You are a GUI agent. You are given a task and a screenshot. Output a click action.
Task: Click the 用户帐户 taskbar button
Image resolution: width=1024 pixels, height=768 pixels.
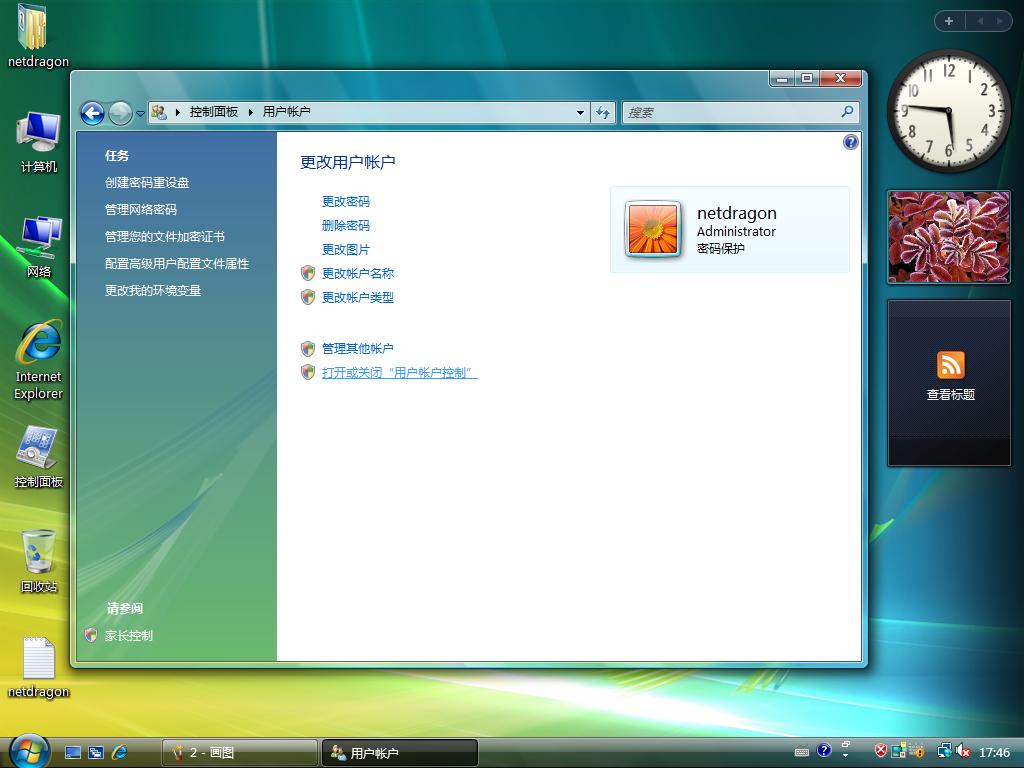400,752
